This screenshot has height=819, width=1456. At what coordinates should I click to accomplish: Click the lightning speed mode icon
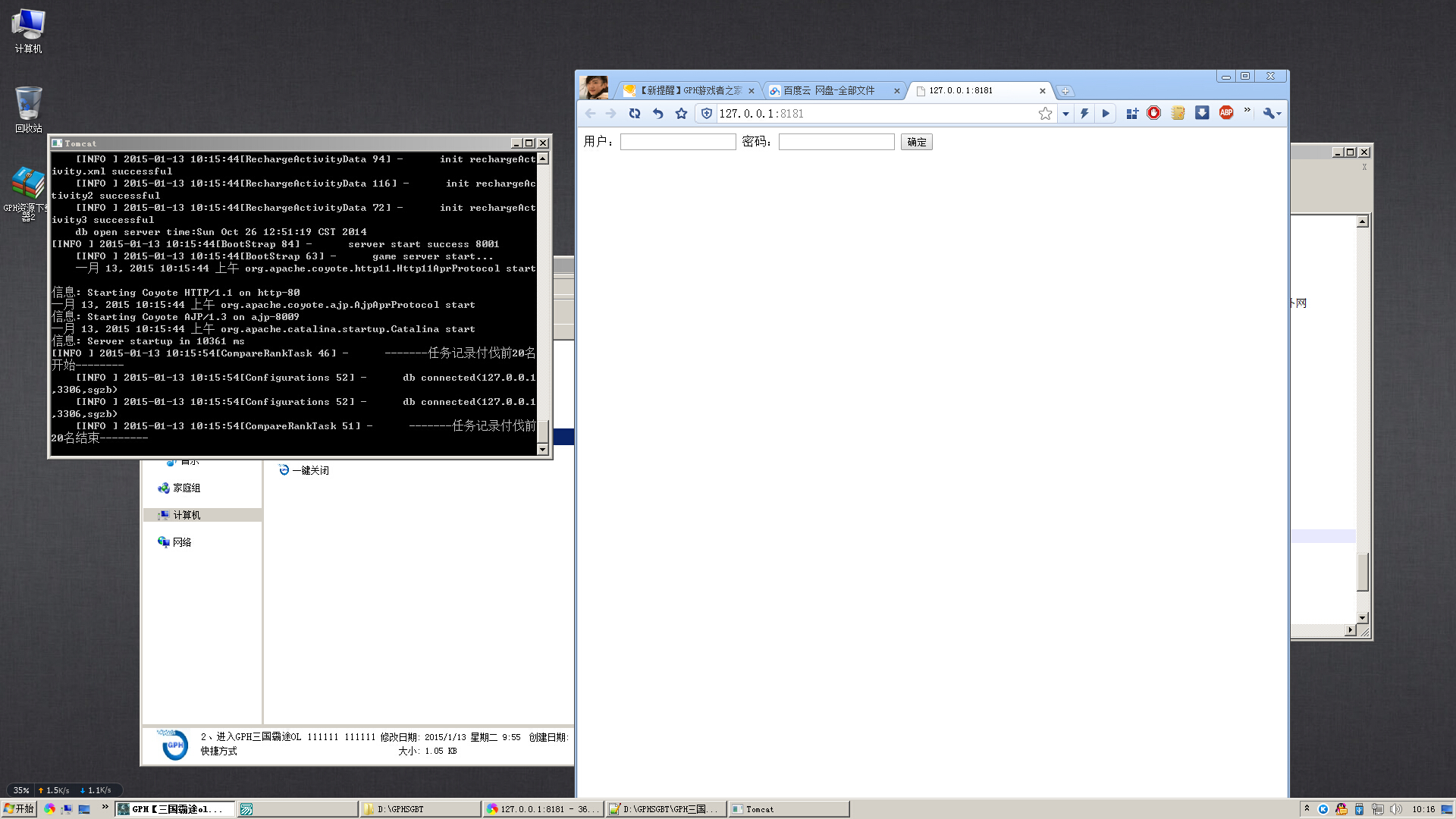(1084, 114)
